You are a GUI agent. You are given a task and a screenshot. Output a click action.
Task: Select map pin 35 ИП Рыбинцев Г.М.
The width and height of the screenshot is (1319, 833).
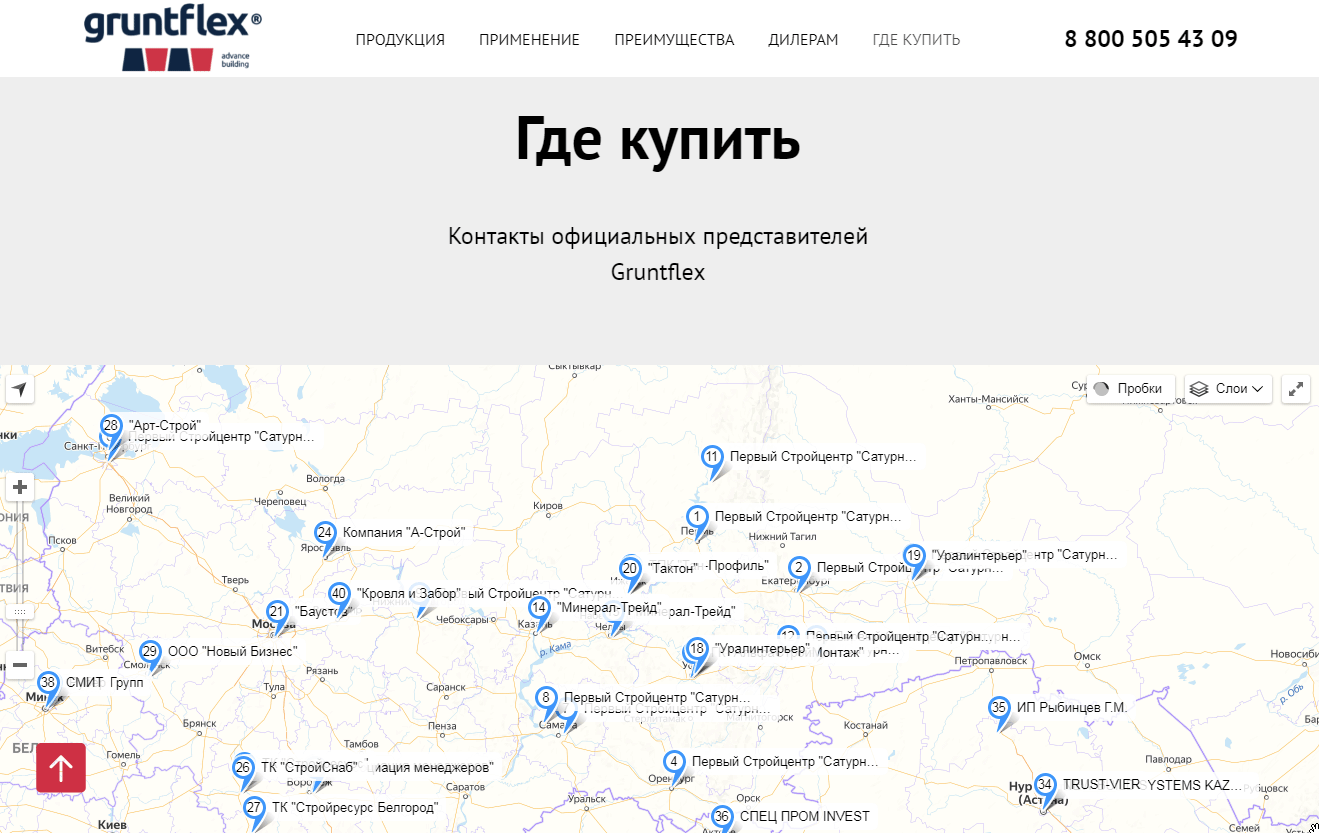coord(999,709)
